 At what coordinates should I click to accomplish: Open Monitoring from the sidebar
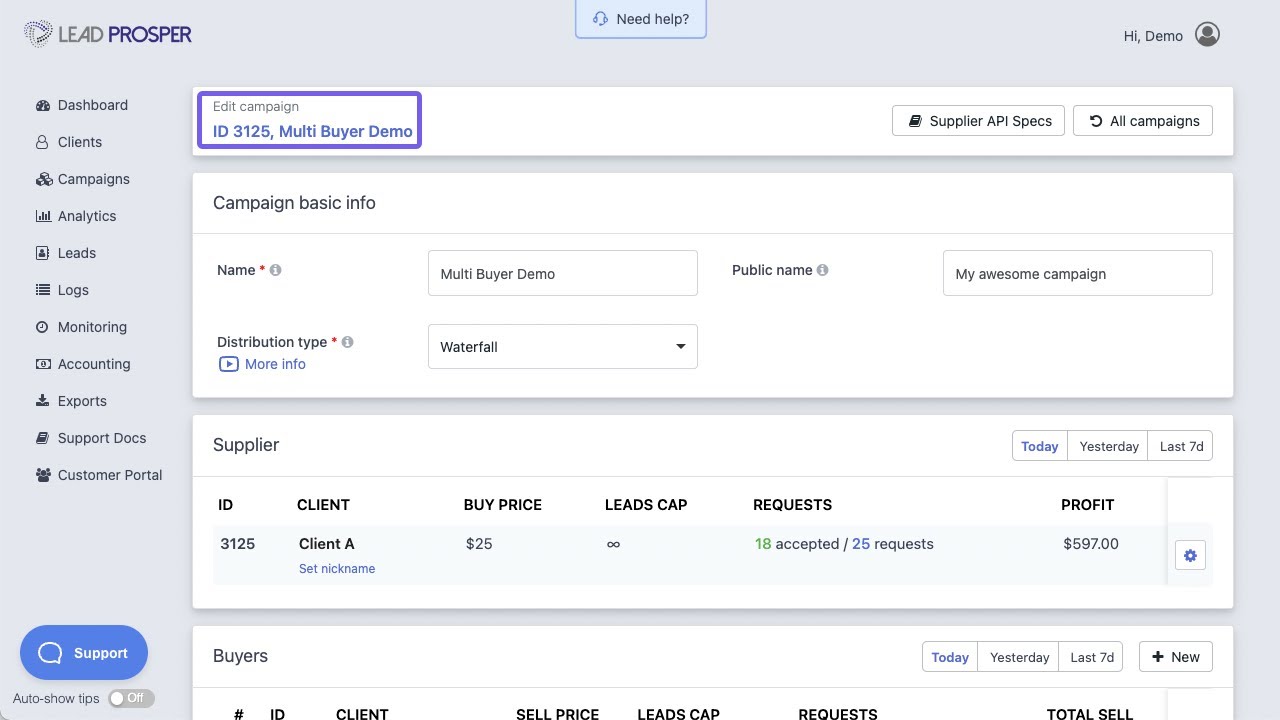pos(92,327)
